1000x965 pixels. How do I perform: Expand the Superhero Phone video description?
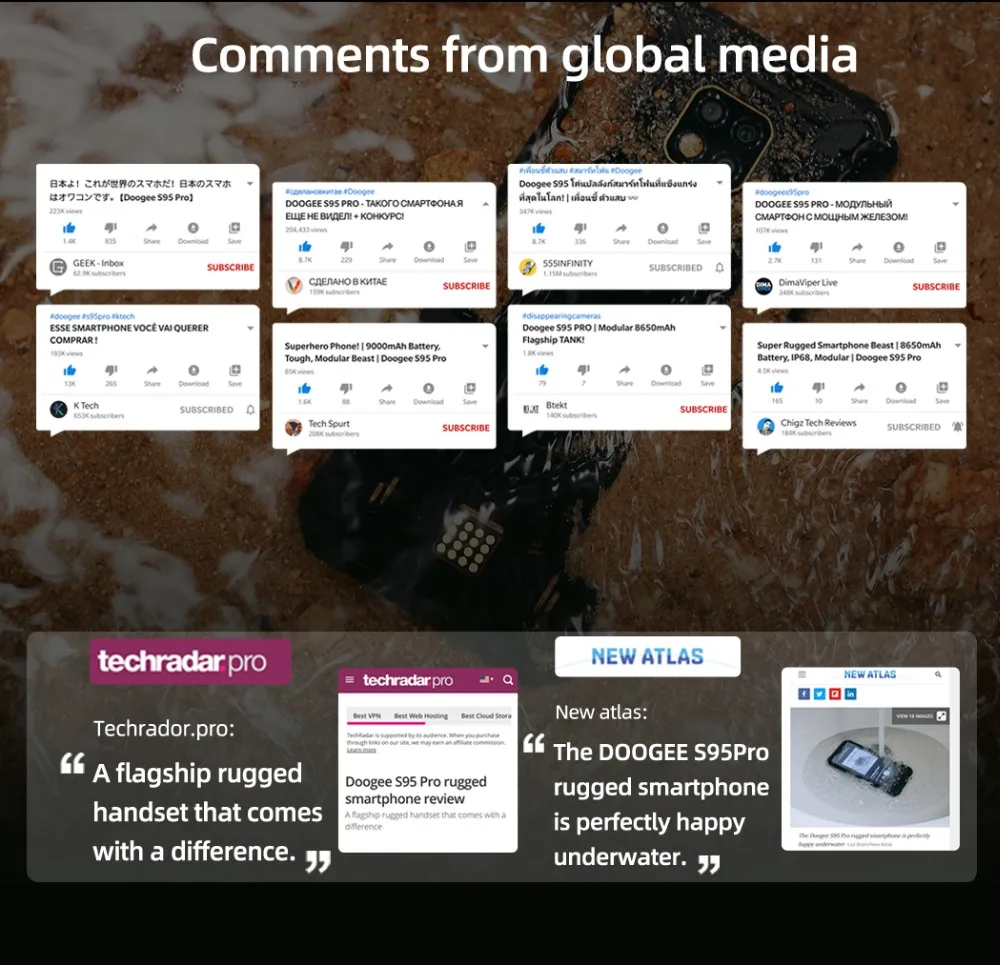(485, 346)
